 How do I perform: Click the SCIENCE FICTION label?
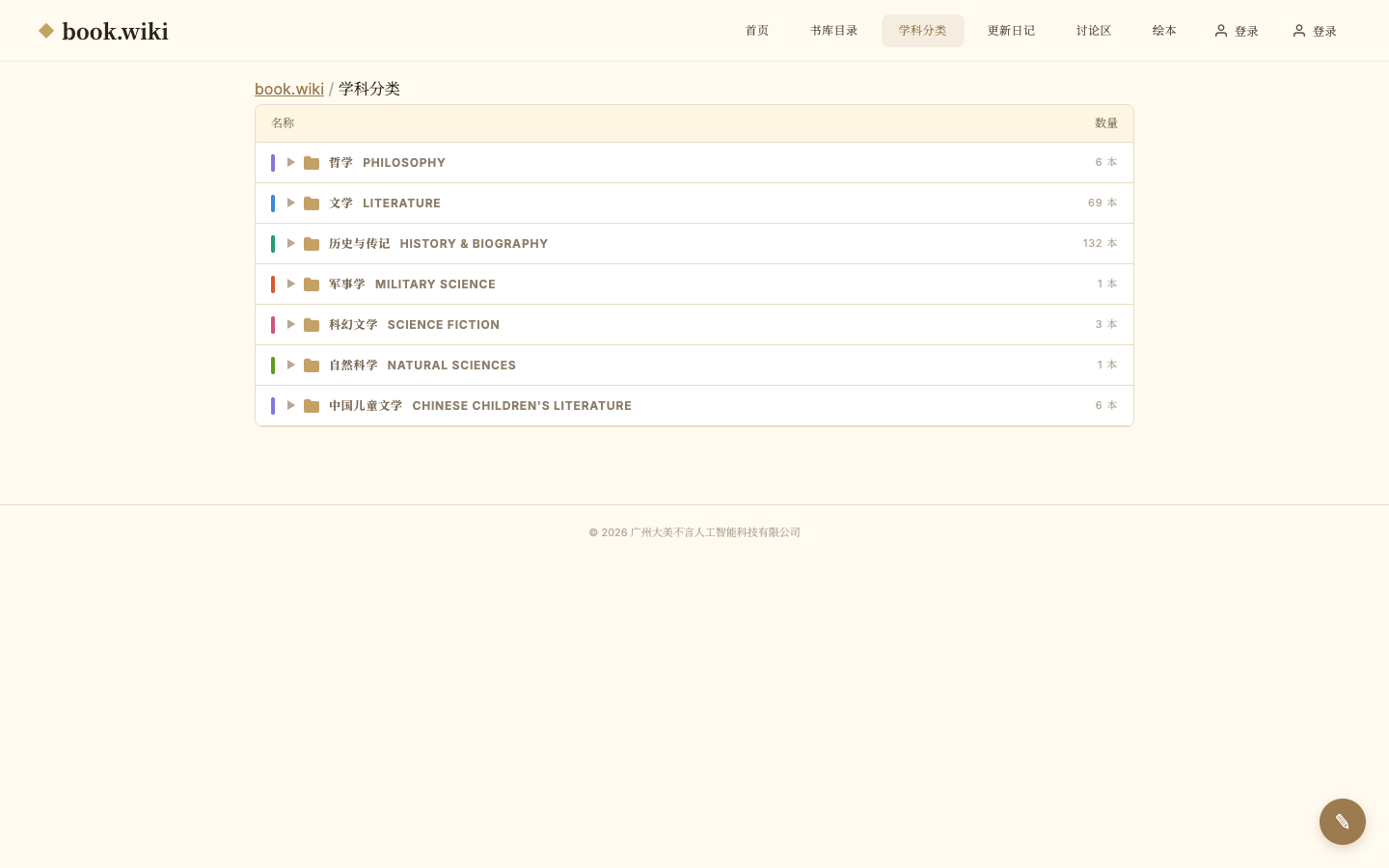pos(444,325)
